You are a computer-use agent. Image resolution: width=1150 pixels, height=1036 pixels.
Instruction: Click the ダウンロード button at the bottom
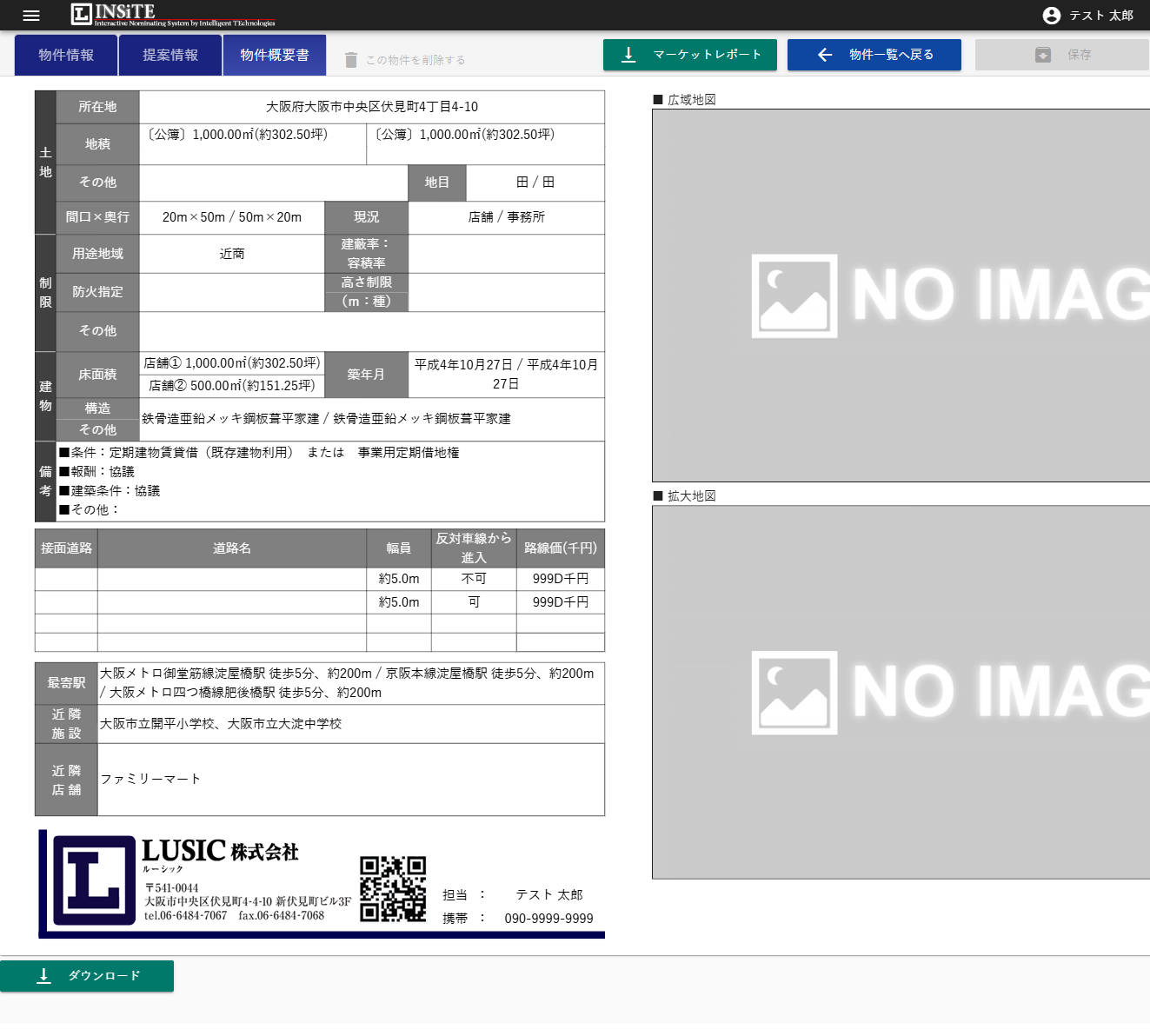pos(88,976)
